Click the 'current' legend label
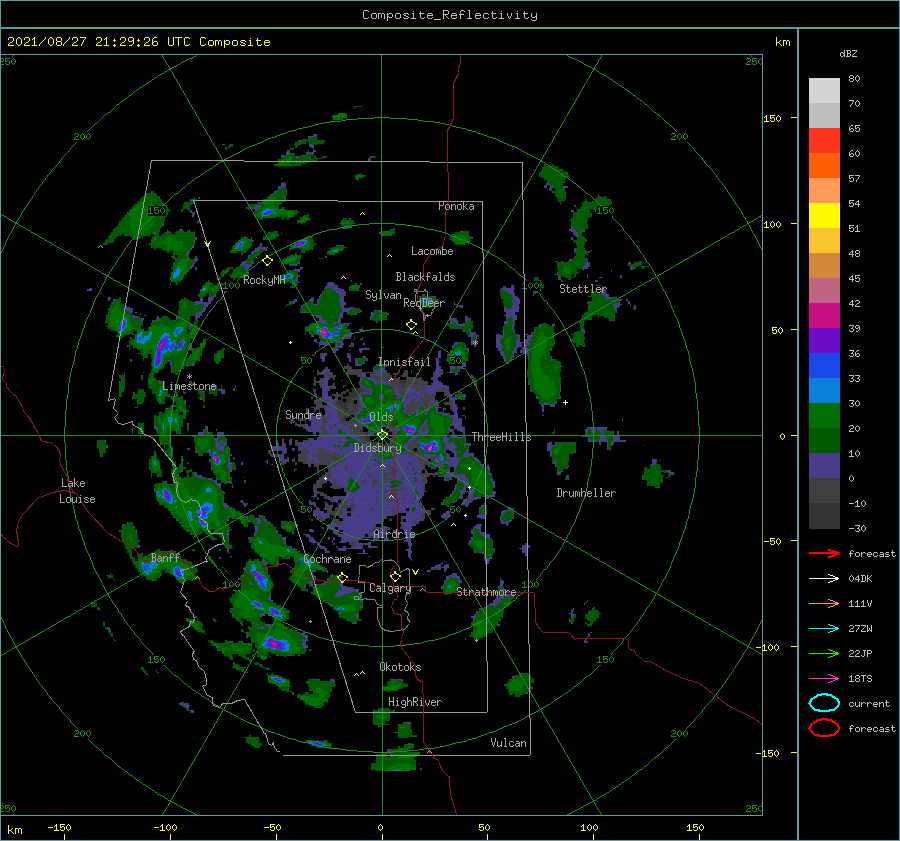The width and height of the screenshot is (900, 841). coord(869,703)
